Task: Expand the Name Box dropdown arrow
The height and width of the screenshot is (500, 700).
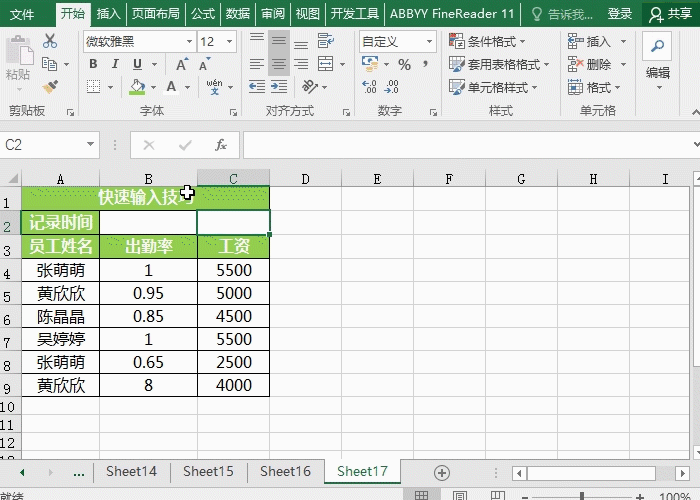Action: pyautogui.click(x=90, y=144)
